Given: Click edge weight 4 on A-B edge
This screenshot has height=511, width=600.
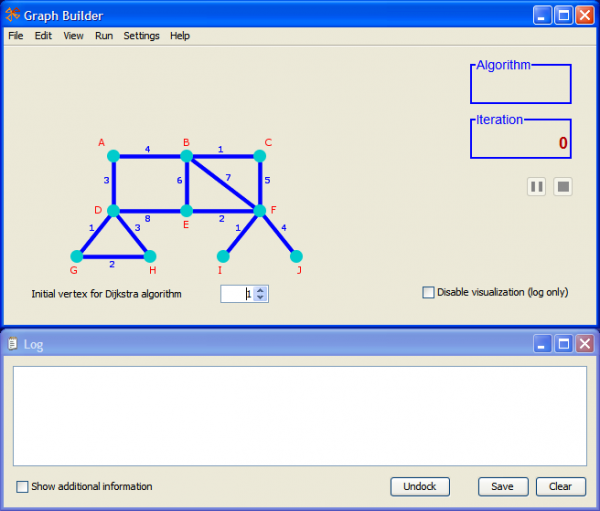Looking at the screenshot, I should tap(147, 149).
